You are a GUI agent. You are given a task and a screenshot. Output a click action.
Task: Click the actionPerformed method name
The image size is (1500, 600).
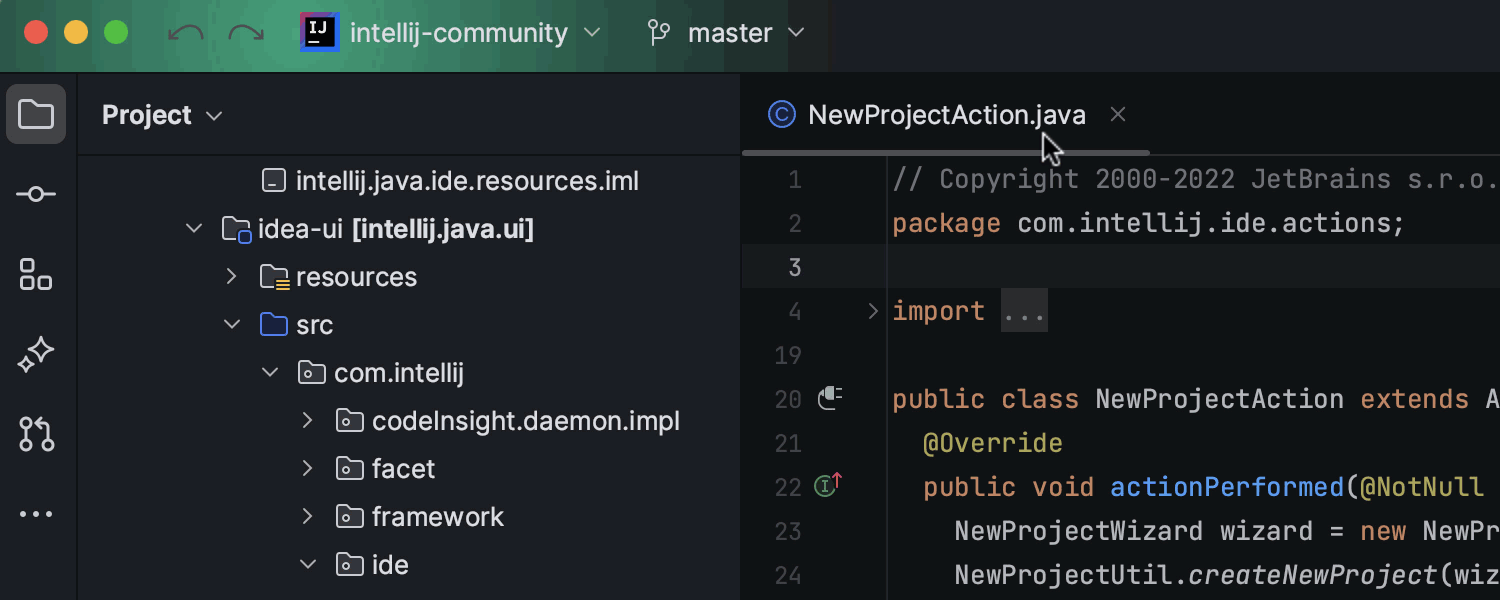(x=1227, y=487)
